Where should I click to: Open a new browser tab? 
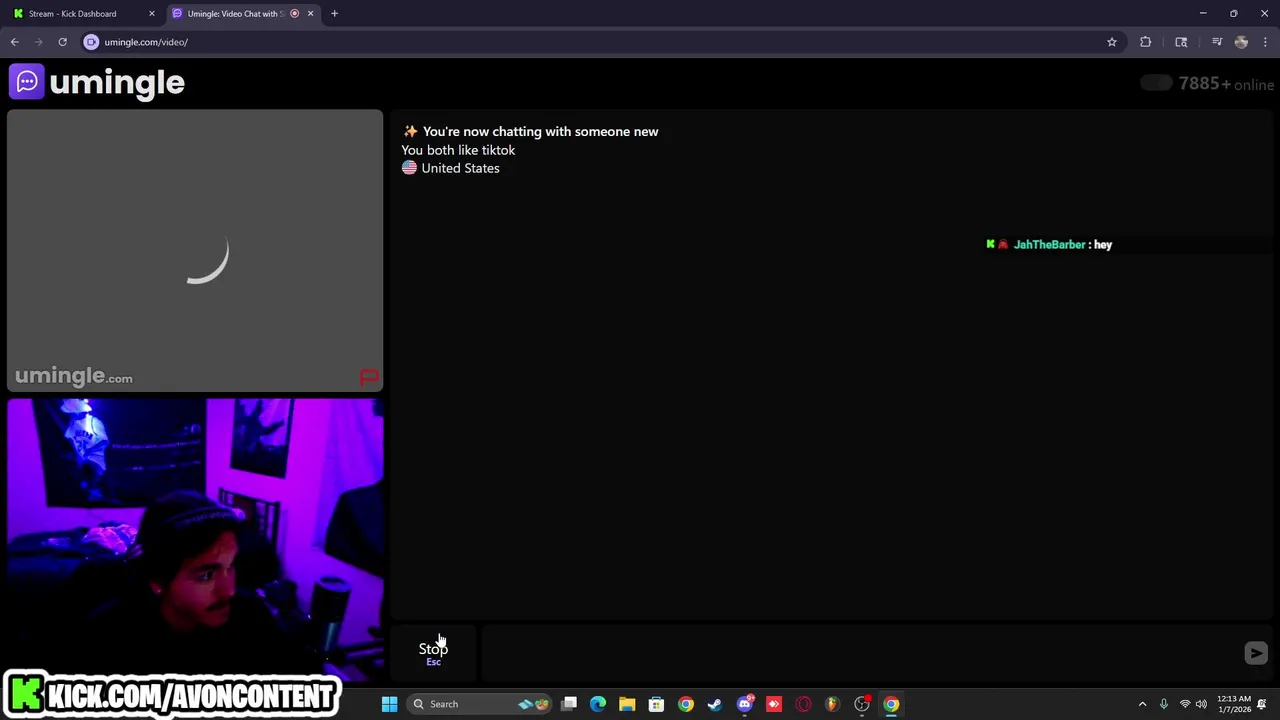pos(334,14)
